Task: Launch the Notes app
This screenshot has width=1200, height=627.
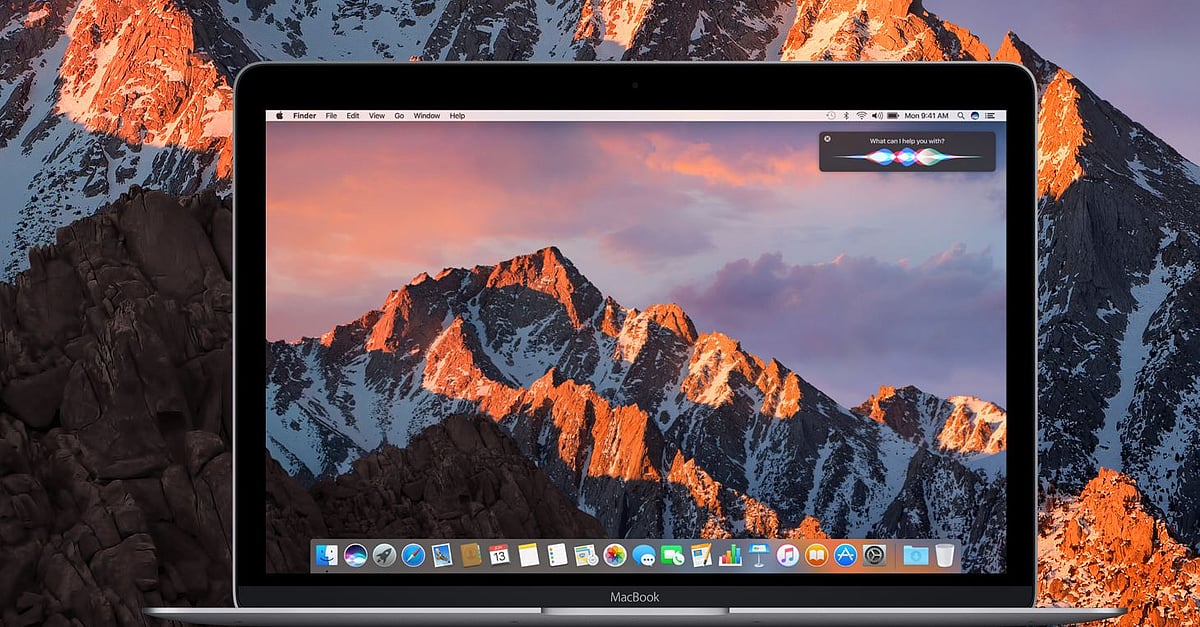Action: [529, 557]
